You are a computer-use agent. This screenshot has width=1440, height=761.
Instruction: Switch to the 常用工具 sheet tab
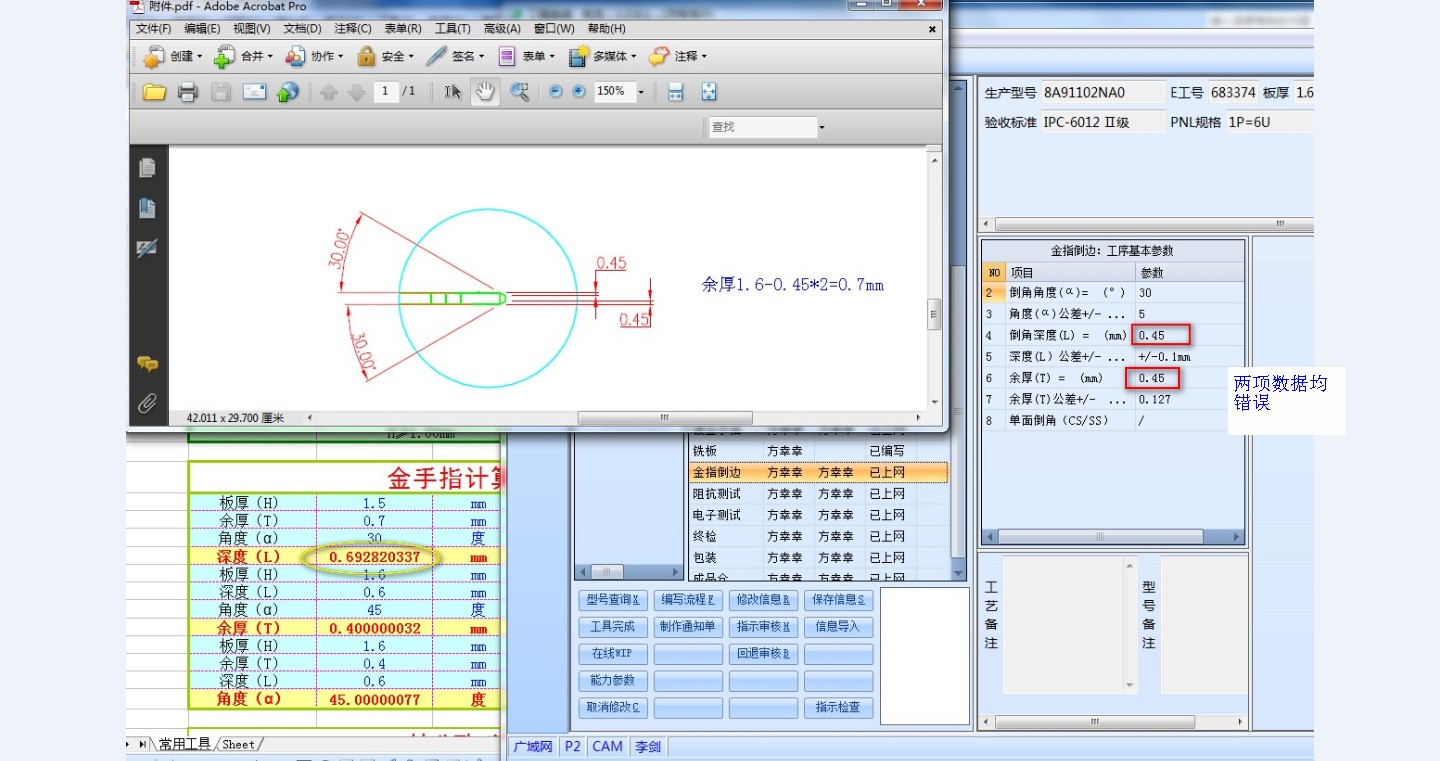point(185,744)
